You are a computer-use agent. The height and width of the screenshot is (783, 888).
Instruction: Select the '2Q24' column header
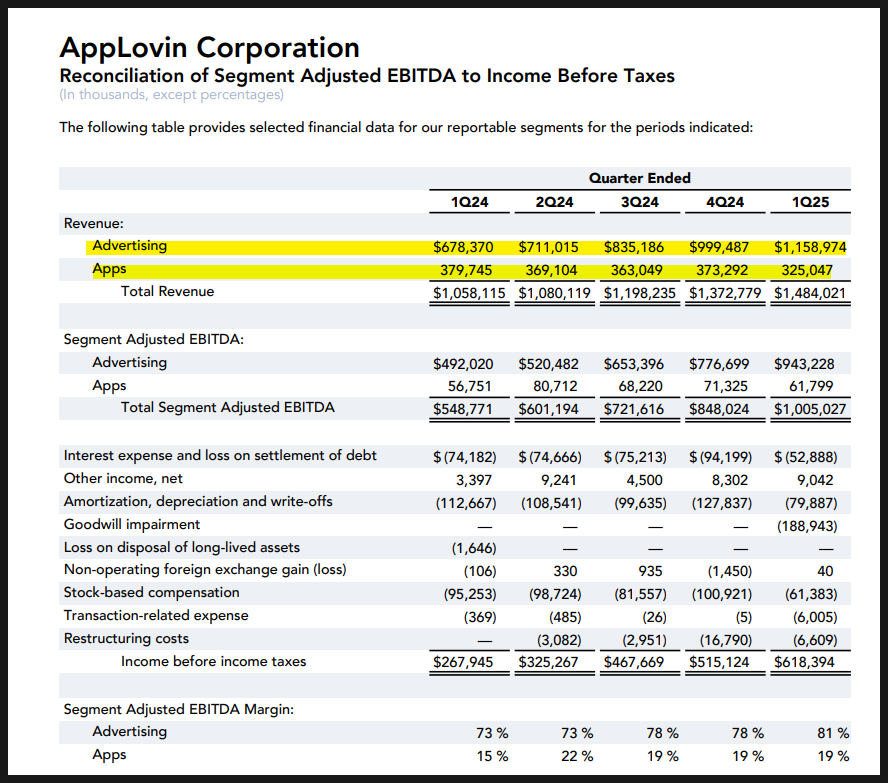[554, 202]
